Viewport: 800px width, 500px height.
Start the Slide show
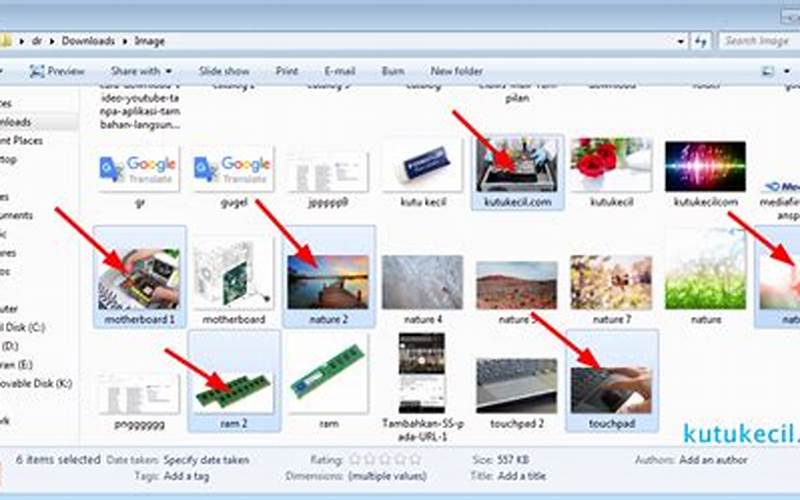pyautogui.click(x=224, y=71)
